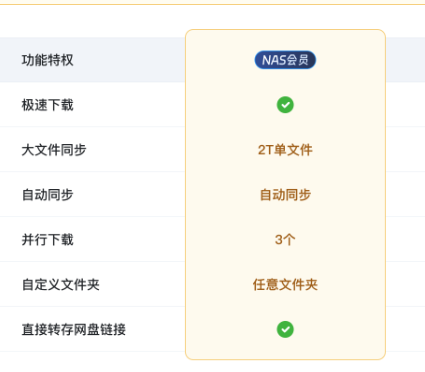Click the 会员 text in the badge
The image size is (425, 372).
pyautogui.click(x=298, y=60)
